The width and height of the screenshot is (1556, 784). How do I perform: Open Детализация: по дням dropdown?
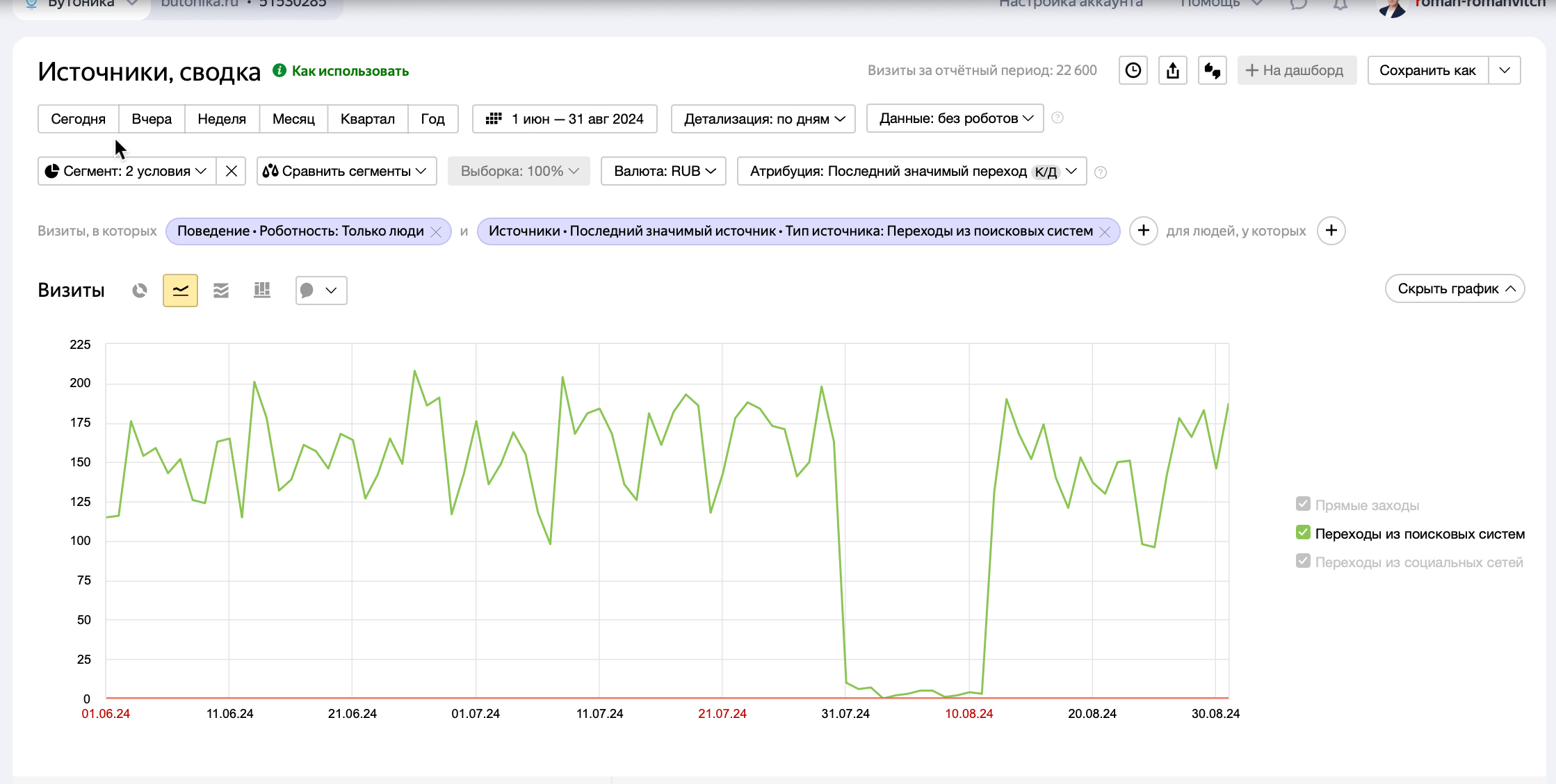(763, 119)
